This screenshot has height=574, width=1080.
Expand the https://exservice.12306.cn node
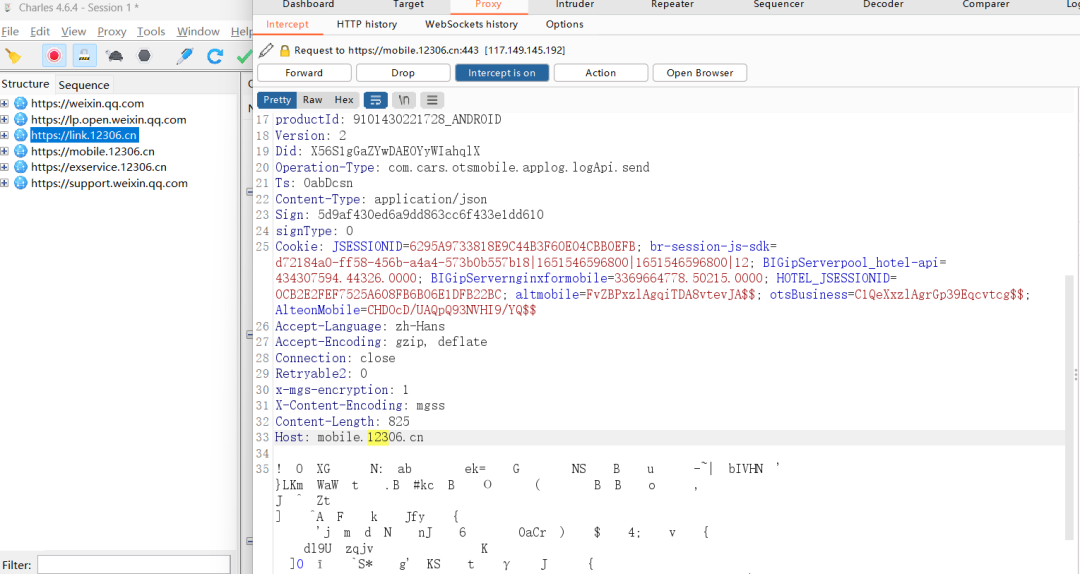coord(4,167)
